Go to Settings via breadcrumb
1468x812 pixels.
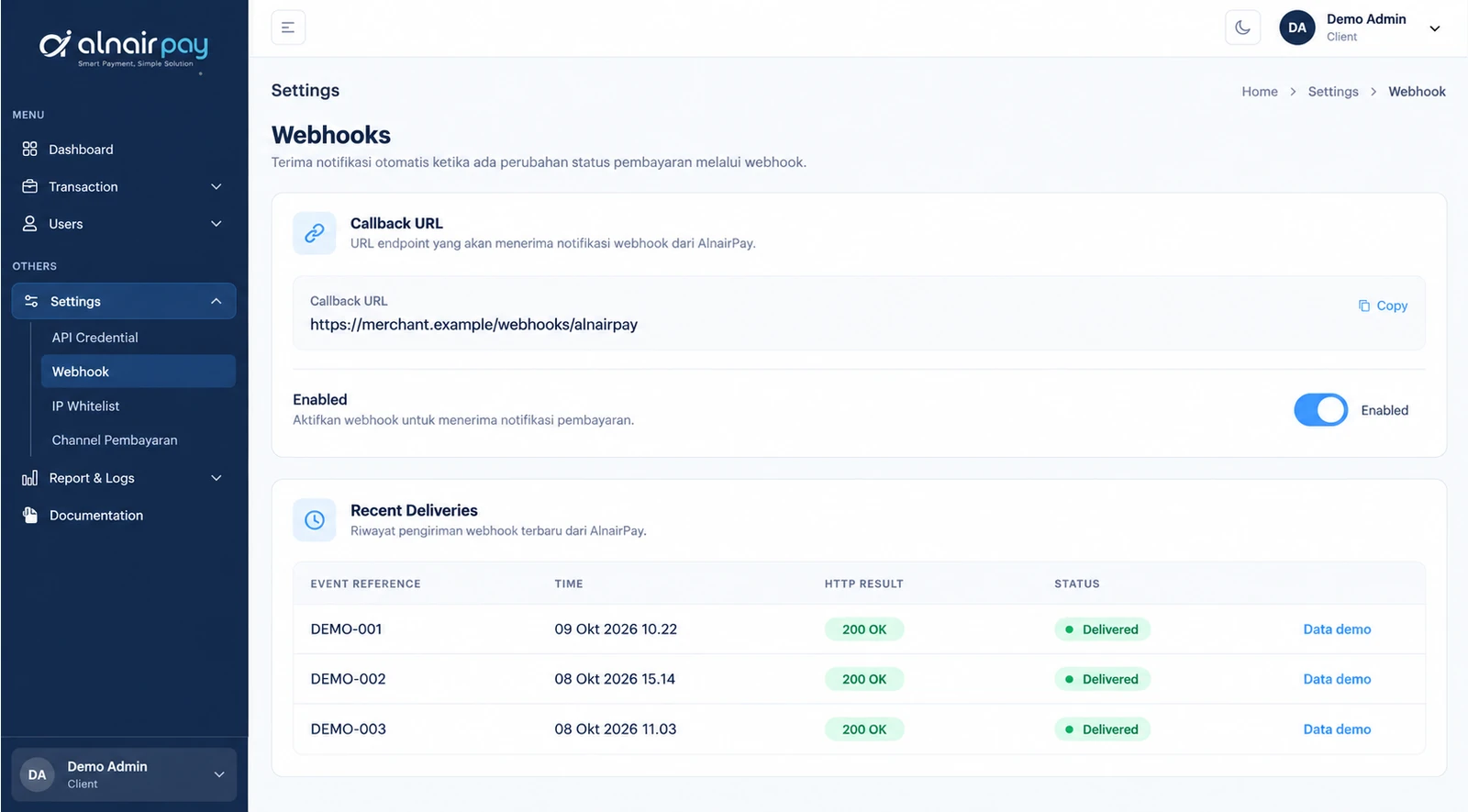pyautogui.click(x=1333, y=92)
